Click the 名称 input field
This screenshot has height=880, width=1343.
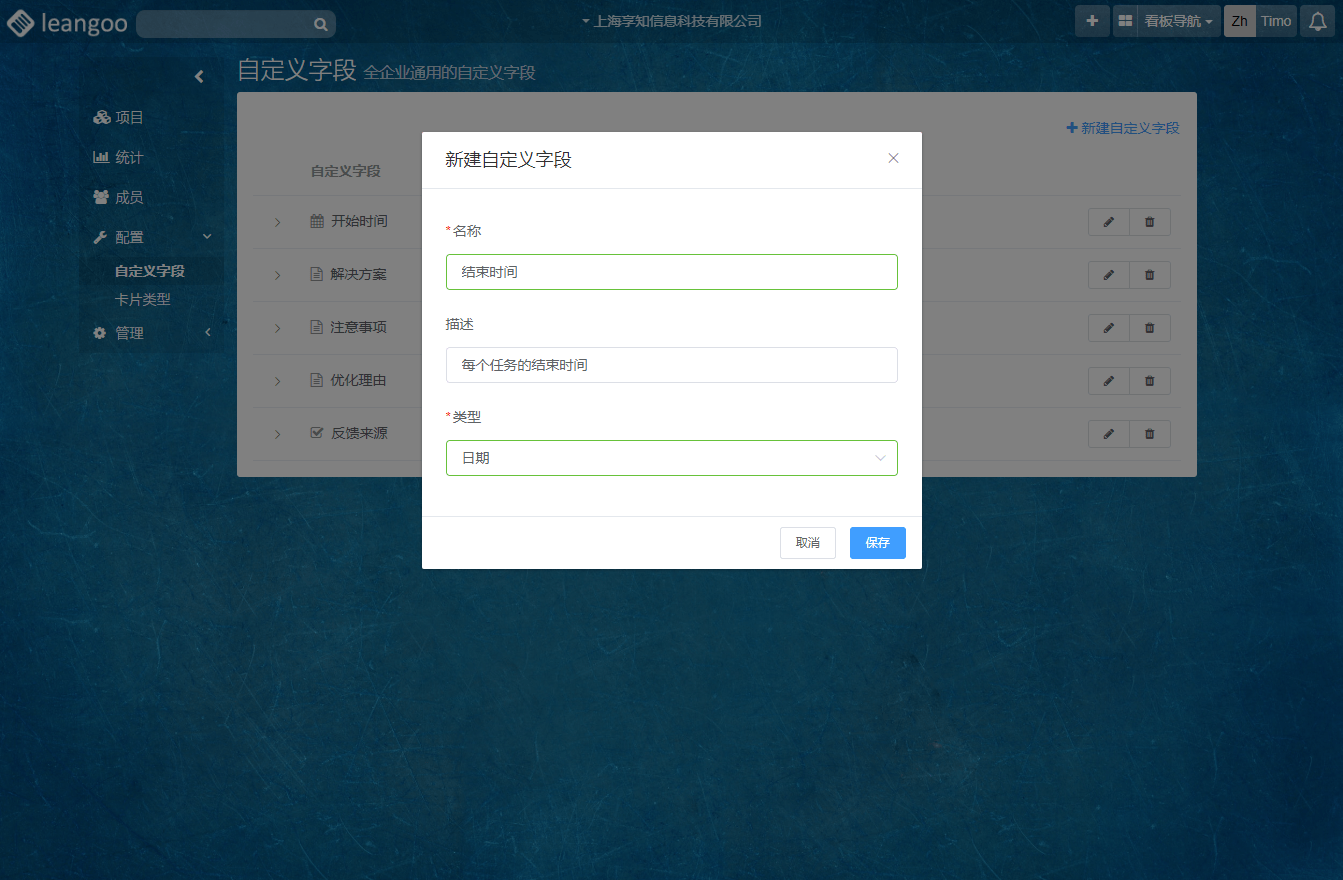(671, 272)
